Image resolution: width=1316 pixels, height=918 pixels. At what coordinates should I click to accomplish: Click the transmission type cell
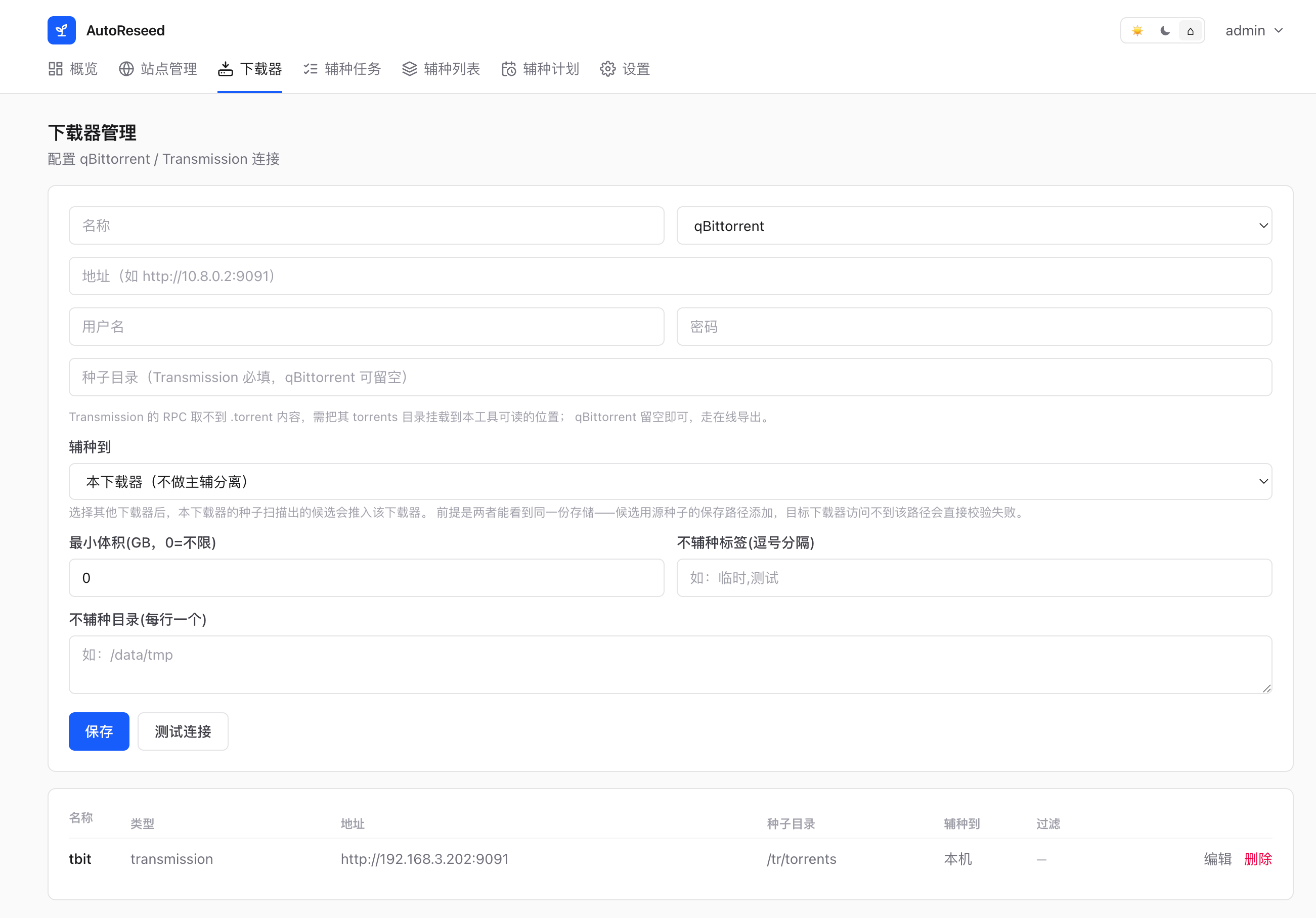coord(172,859)
